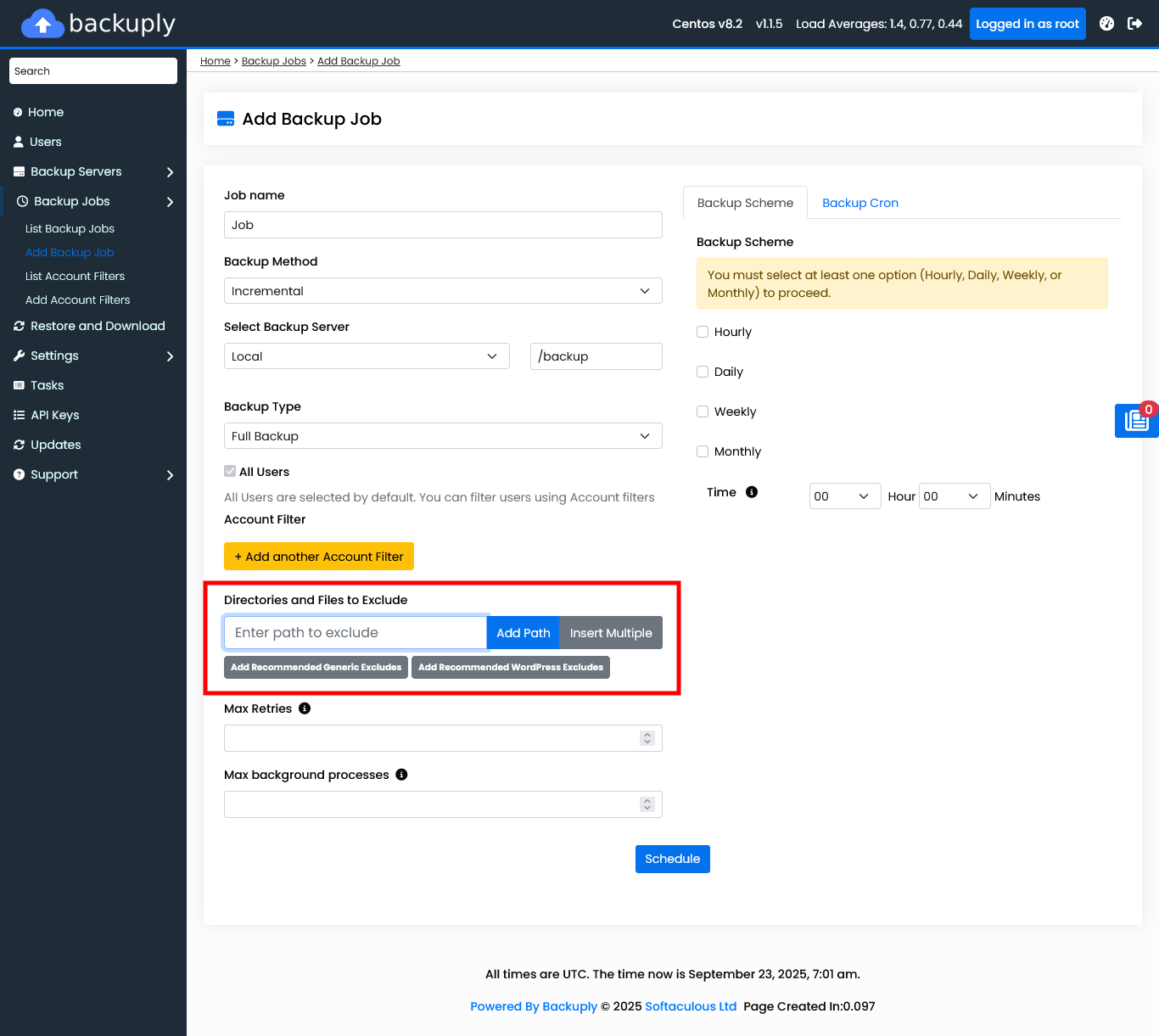Click Add Recommended WordPress Excludes button

(x=510, y=667)
